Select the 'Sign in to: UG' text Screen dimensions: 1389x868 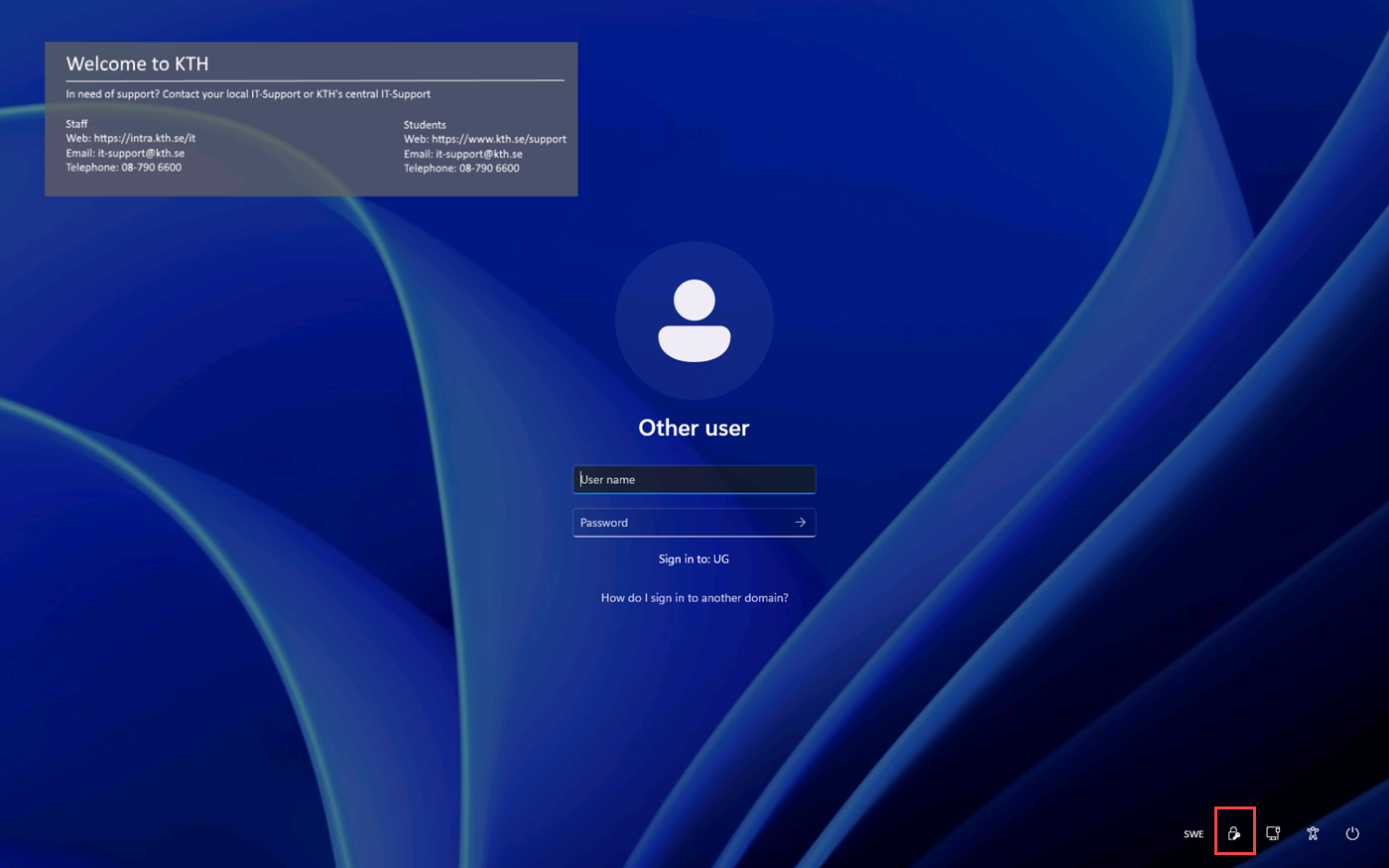694,559
